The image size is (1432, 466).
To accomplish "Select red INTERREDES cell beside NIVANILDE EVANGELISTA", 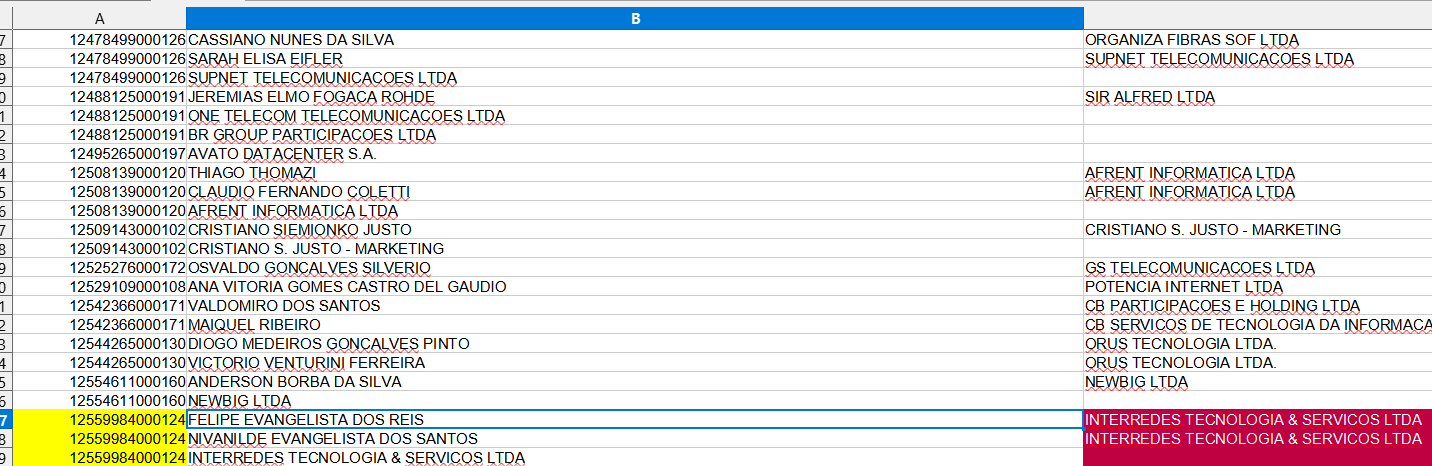I will tap(1258, 439).
